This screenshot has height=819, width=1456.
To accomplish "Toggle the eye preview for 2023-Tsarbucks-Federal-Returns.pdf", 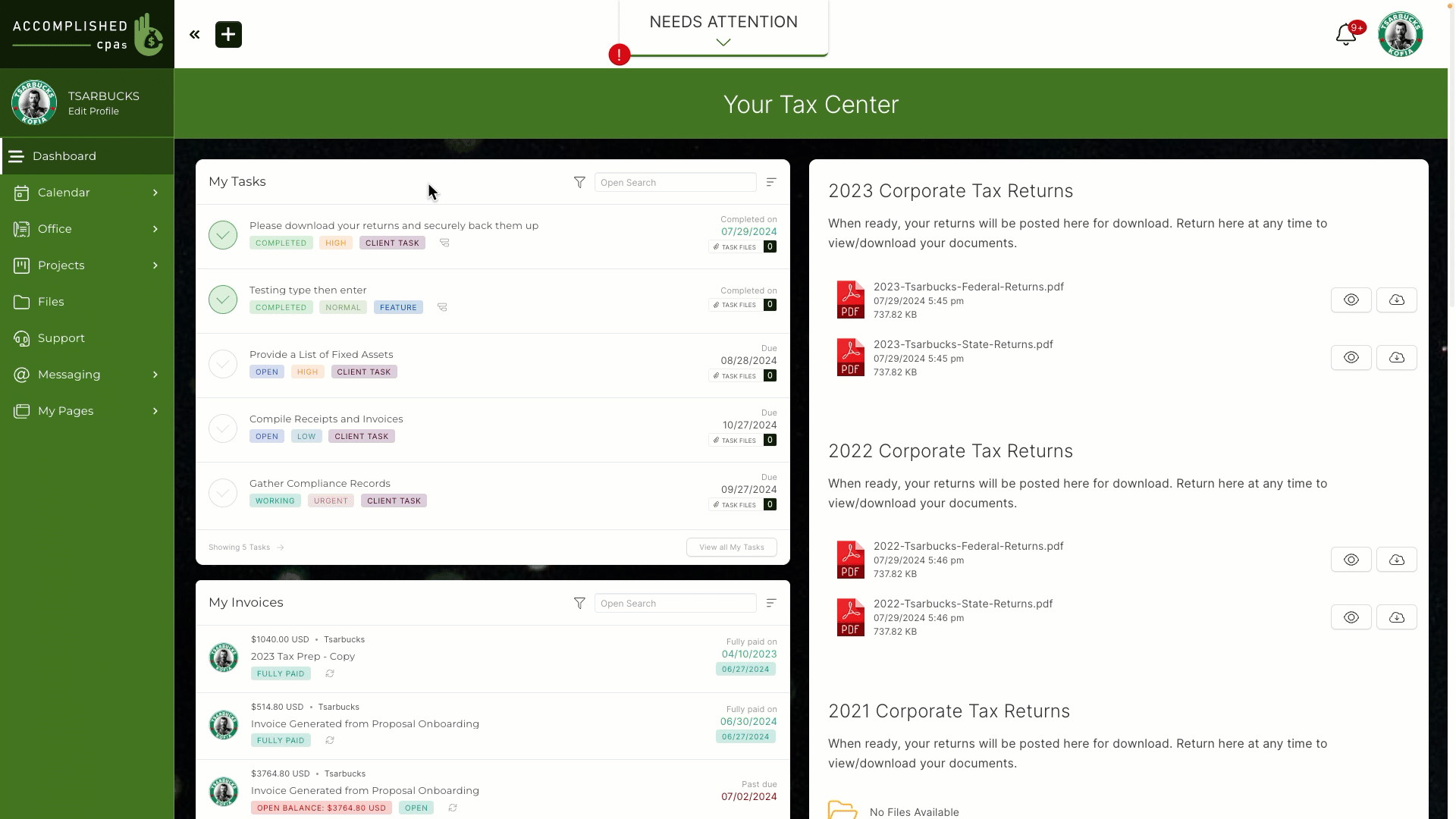I will pyautogui.click(x=1351, y=299).
